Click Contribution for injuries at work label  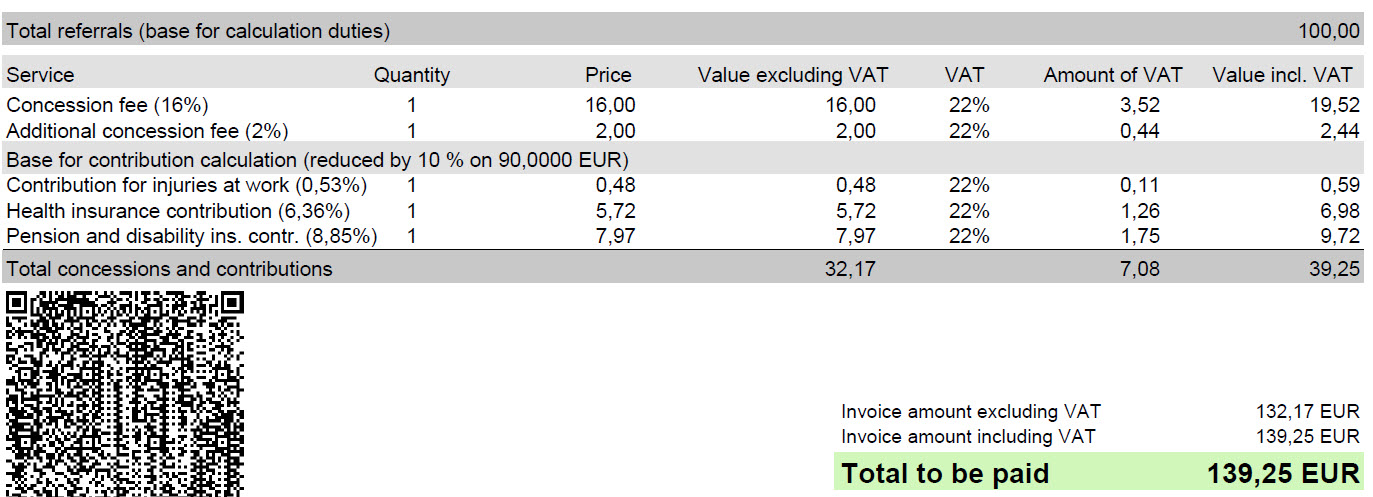[x=186, y=185]
